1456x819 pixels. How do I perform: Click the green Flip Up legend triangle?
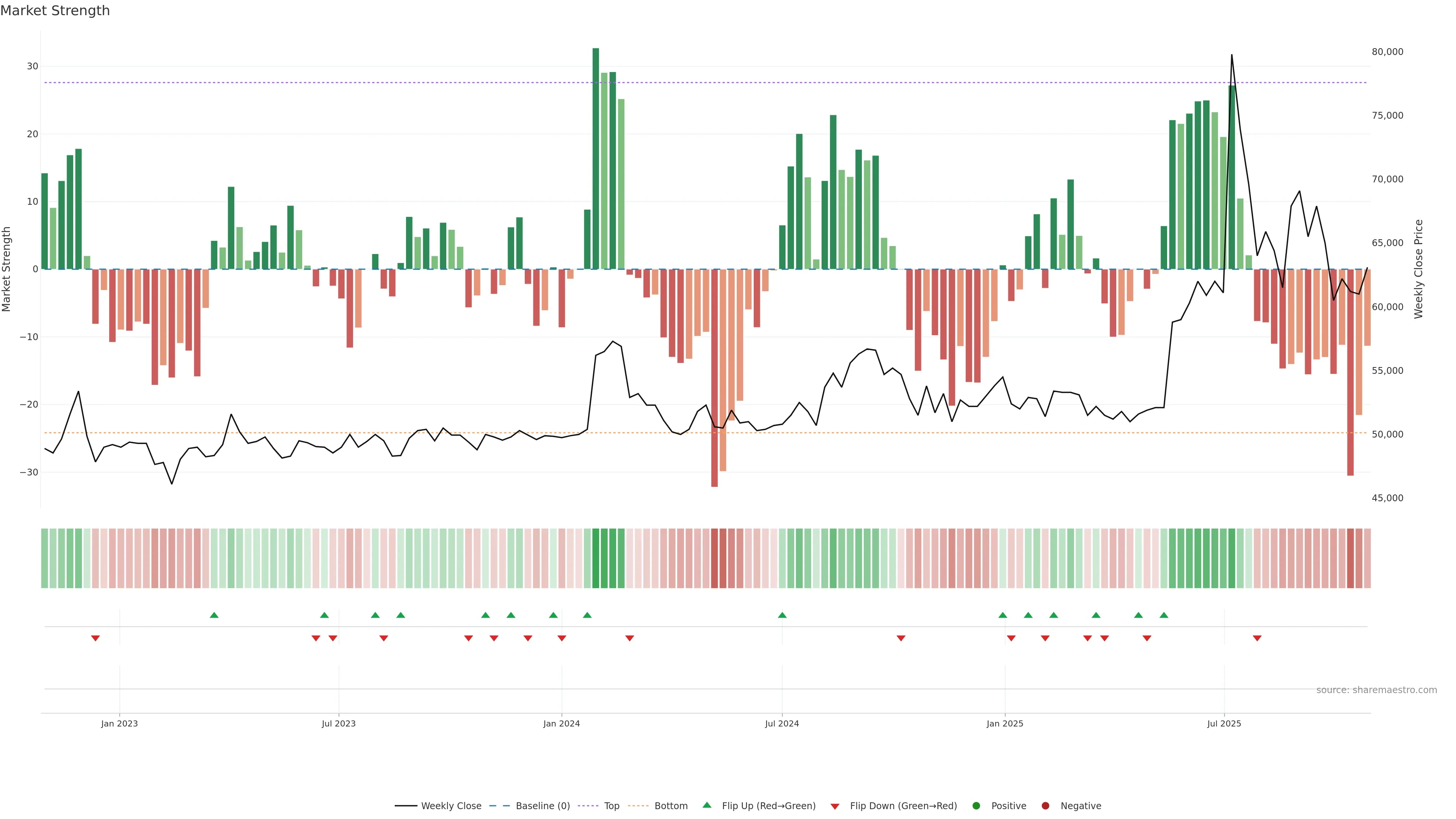point(706,805)
